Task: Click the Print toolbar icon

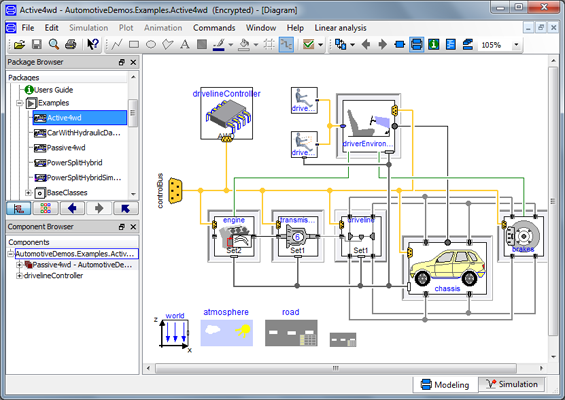Action: (x=71, y=44)
